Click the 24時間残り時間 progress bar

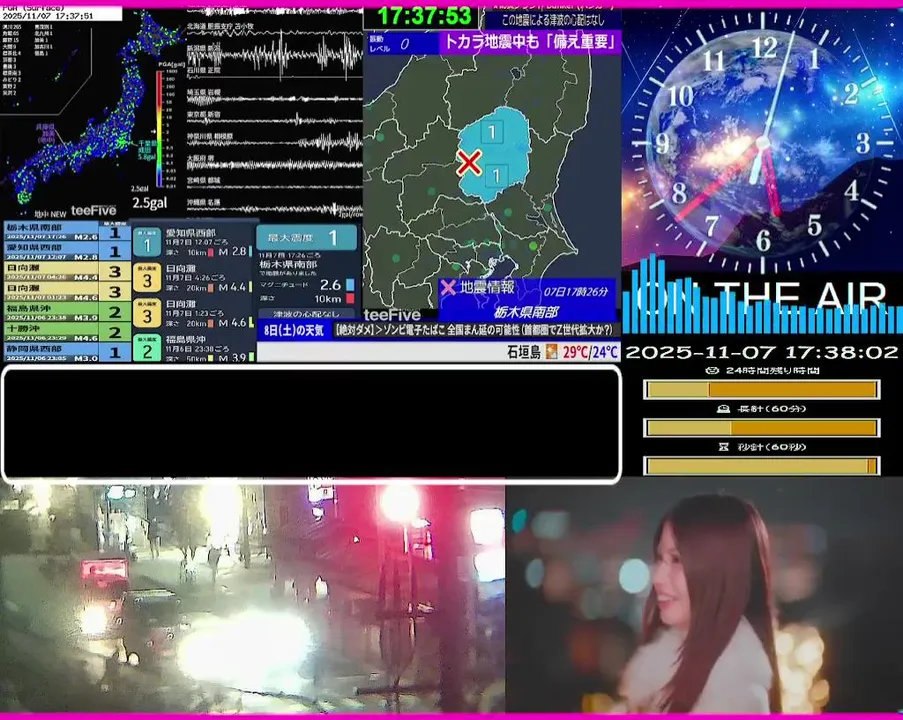pos(761,390)
